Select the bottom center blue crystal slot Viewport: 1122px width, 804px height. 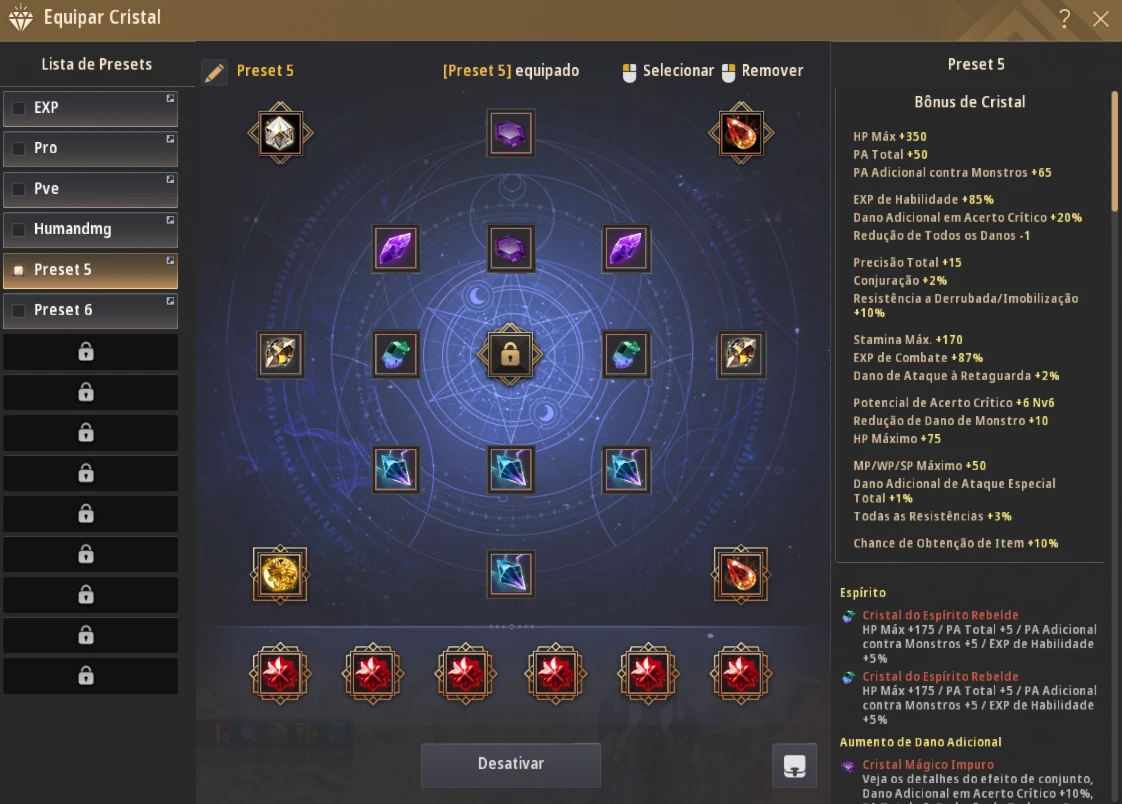click(510, 574)
